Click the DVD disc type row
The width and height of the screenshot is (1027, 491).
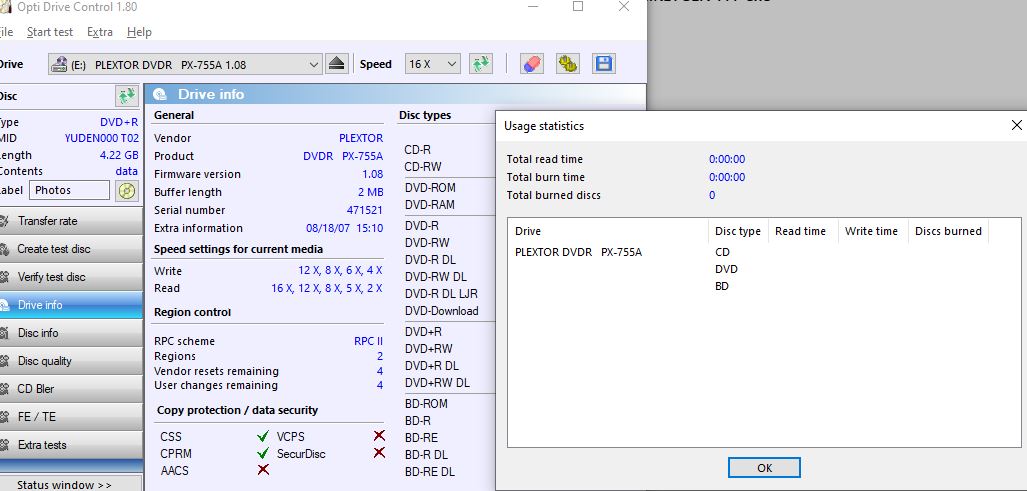(726, 269)
